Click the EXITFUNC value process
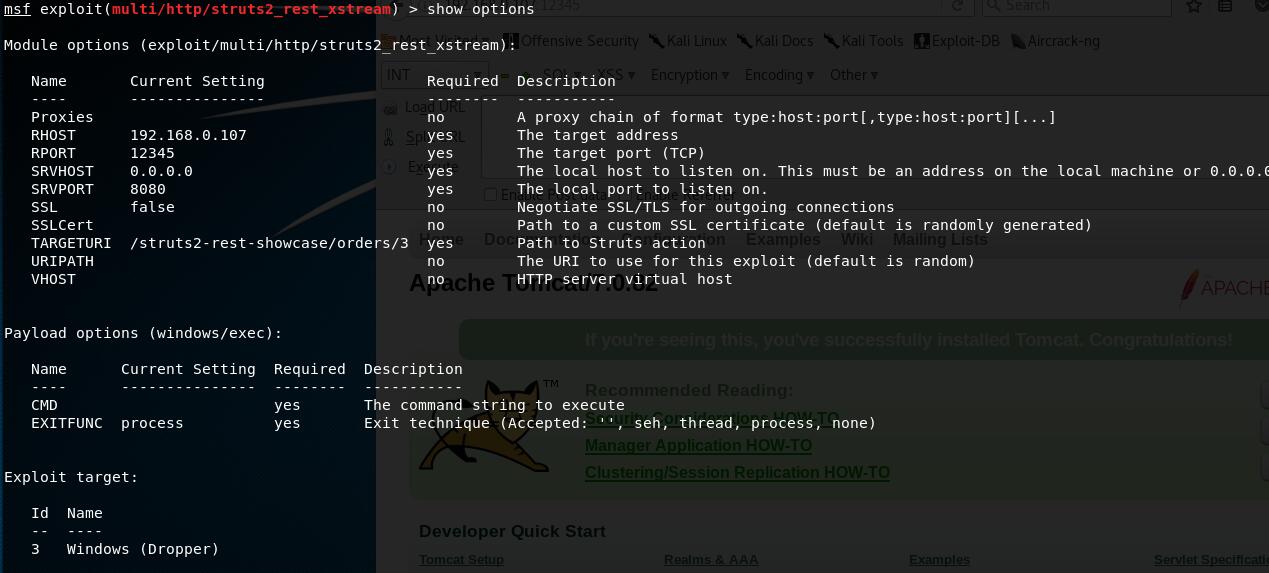Viewport: 1269px width, 573px height. [x=152, y=423]
